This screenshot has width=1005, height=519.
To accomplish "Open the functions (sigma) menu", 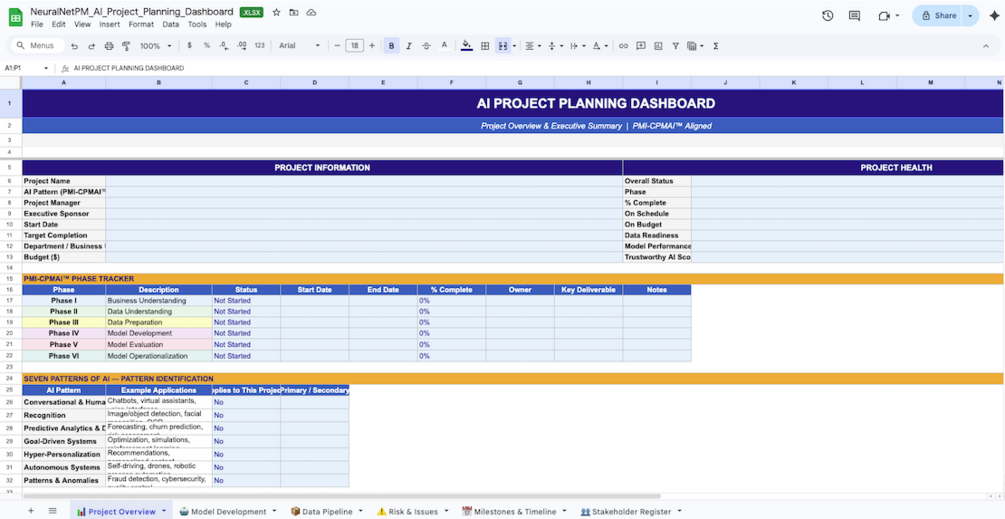I will click(715, 46).
